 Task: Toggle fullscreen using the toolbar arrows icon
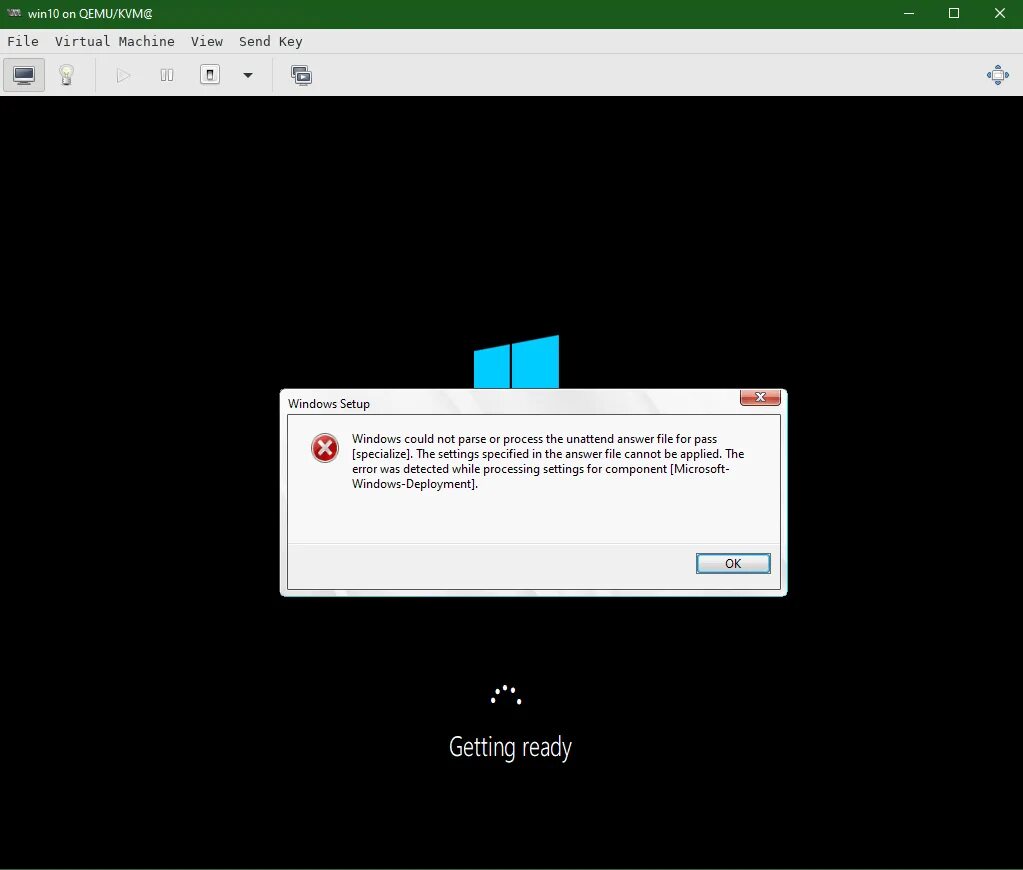(998, 75)
